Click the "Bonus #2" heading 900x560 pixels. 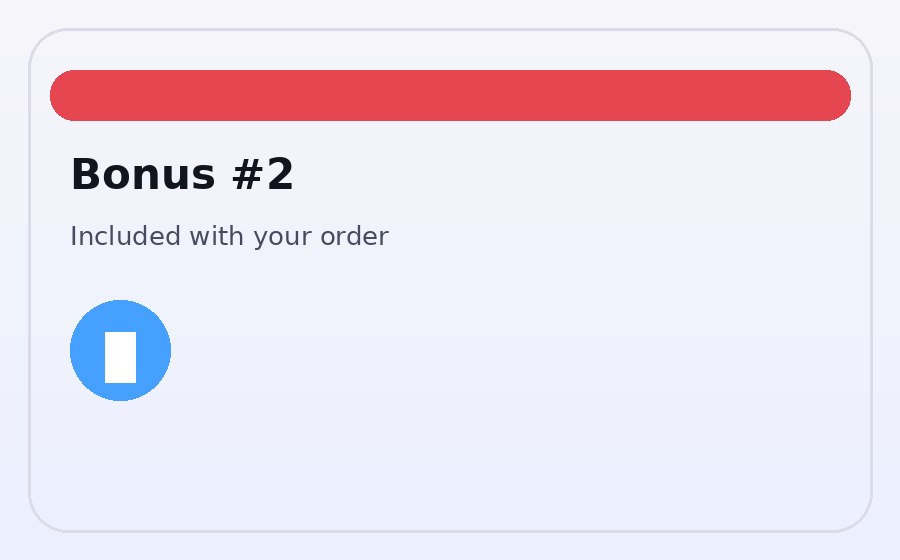pos(182,175)
